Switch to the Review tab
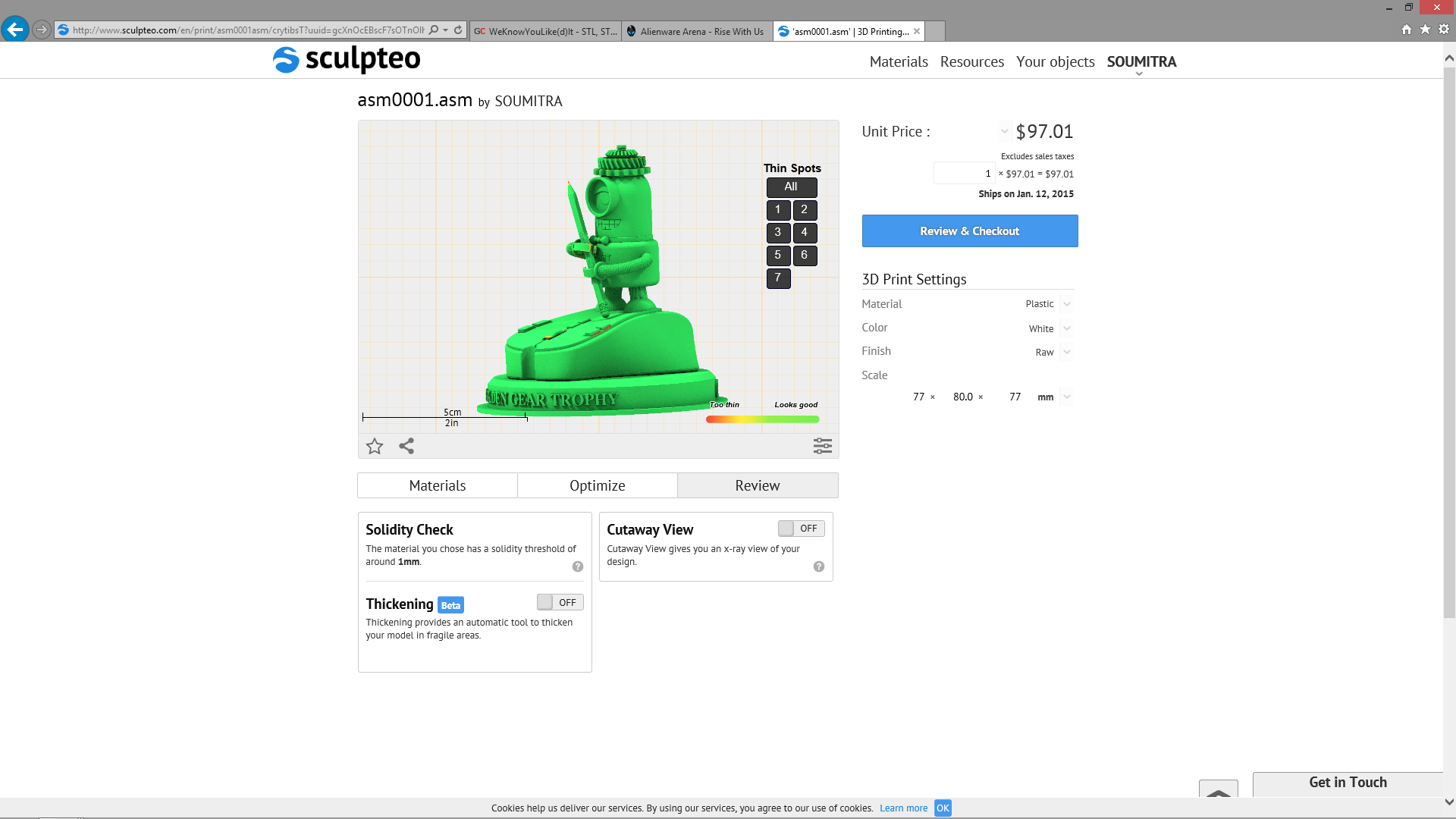Image resolution: width=1456 pixels, height=819 pixels. tap(758, 485)
